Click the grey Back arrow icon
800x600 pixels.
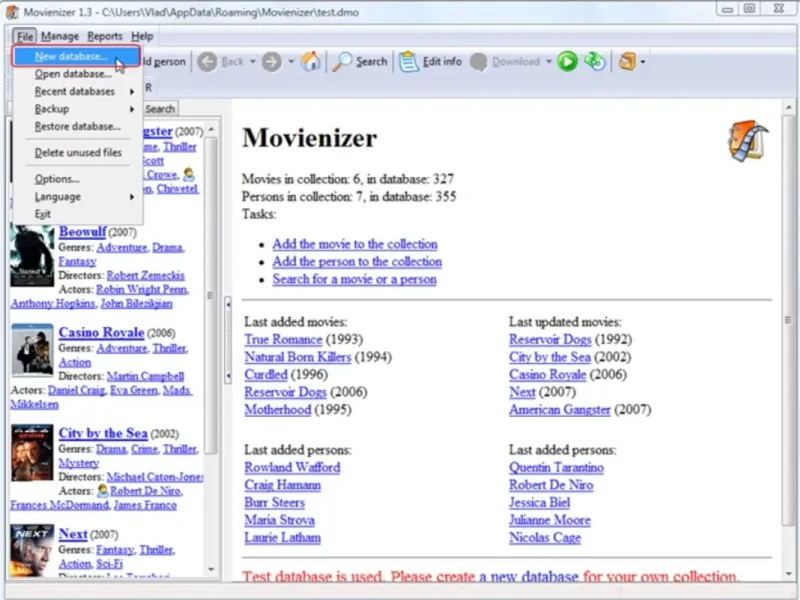tap(207, 62)
